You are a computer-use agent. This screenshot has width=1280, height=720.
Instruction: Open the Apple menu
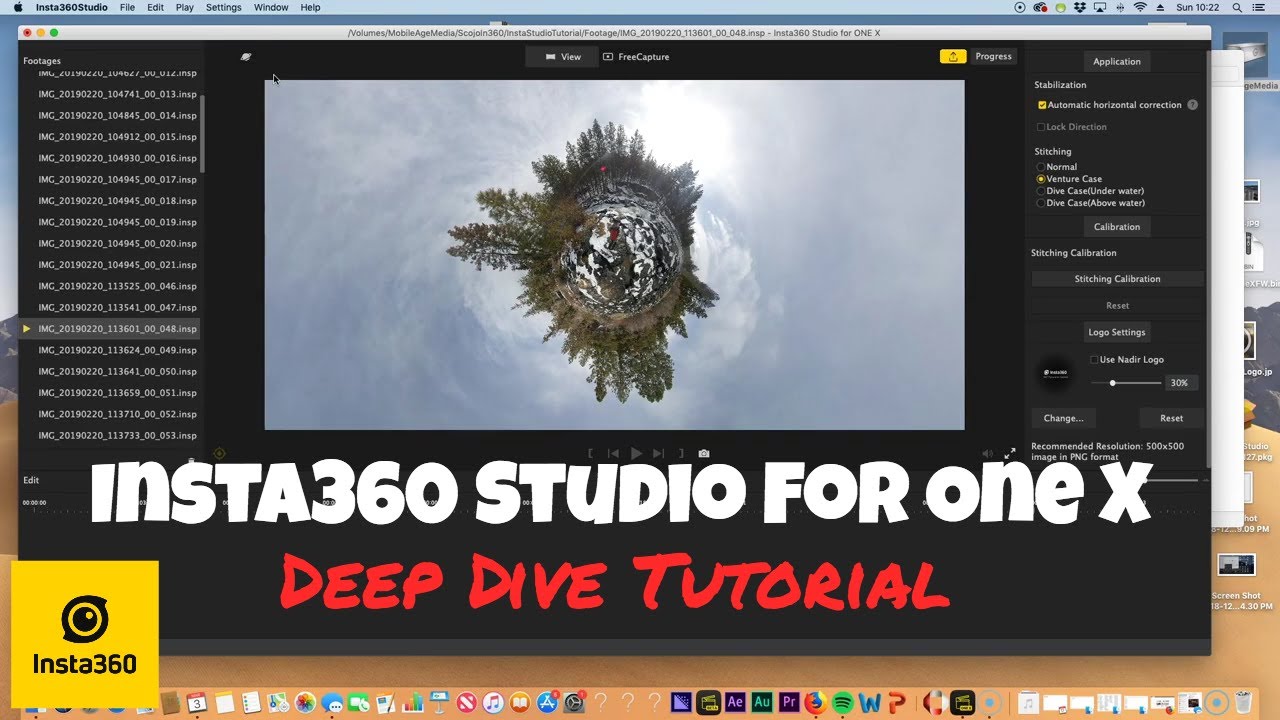18,7
